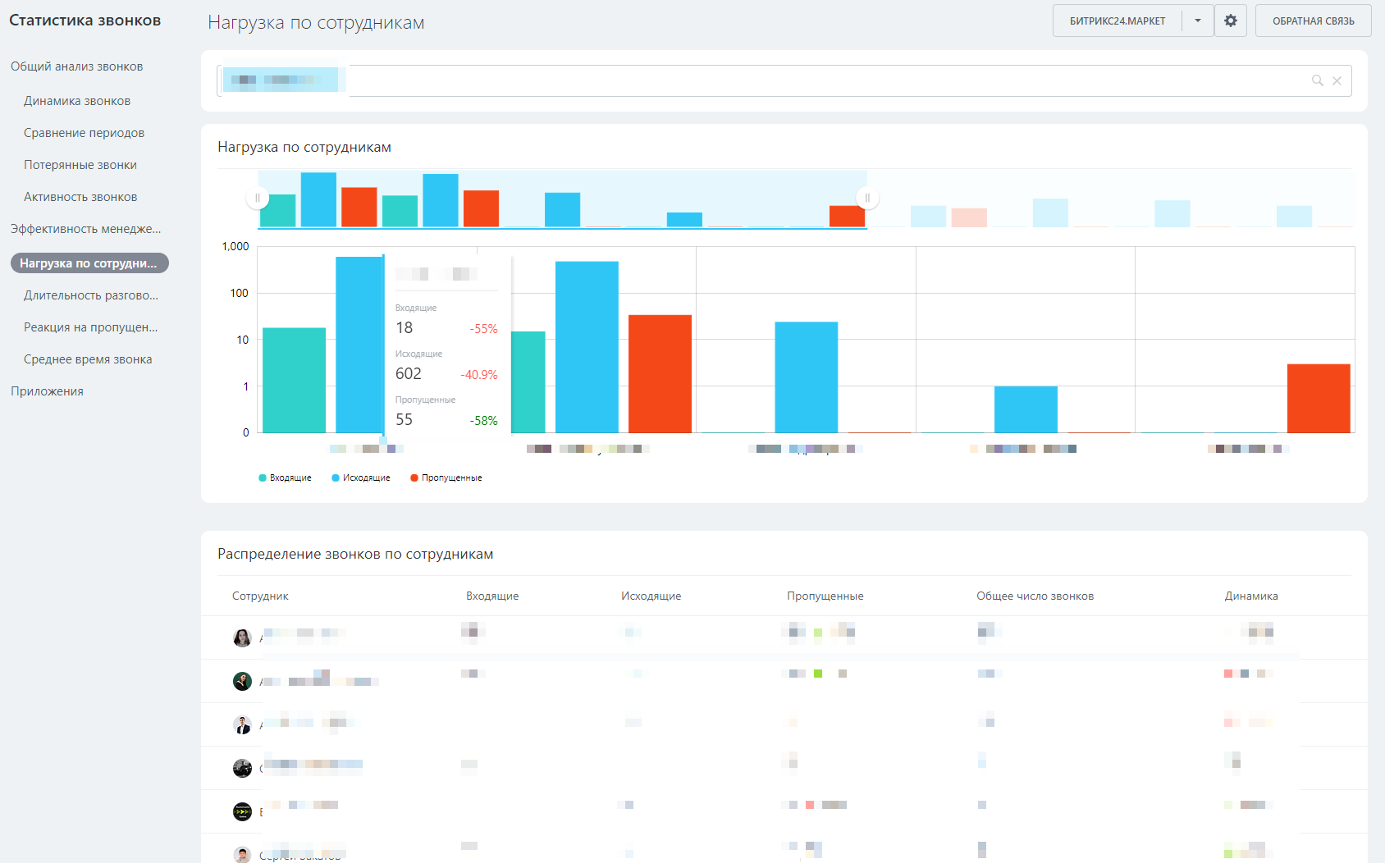The image size is (1385, 868).
Task: Toggle Пропущенные series in chart legend
Action: pos(446,477)
